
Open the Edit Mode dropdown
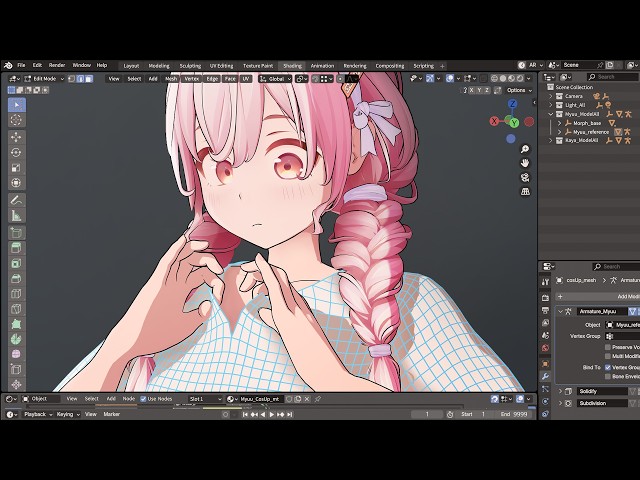pyautogui.click(x=44, y=79)
